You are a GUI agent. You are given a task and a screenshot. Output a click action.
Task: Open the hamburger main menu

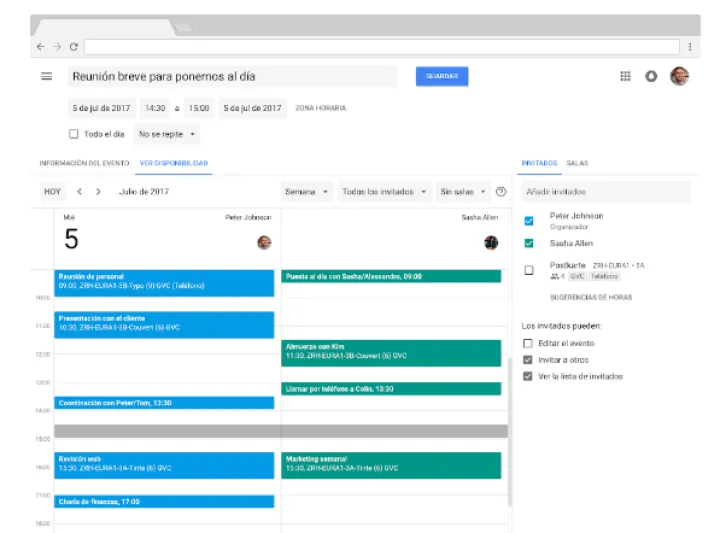[46, 76]
